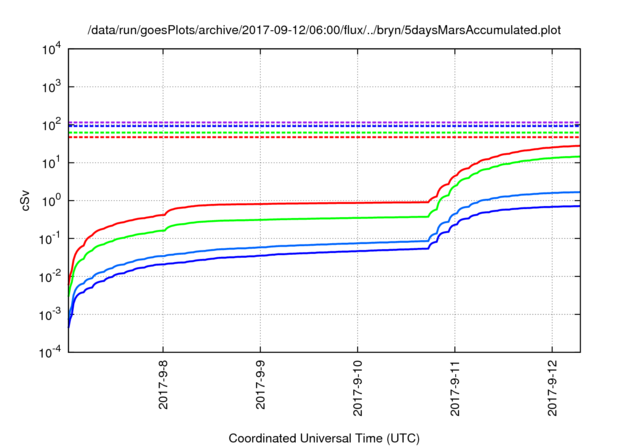Click the 10^0 y-axis tick label
Screen dimensions: 640x448
51,200
